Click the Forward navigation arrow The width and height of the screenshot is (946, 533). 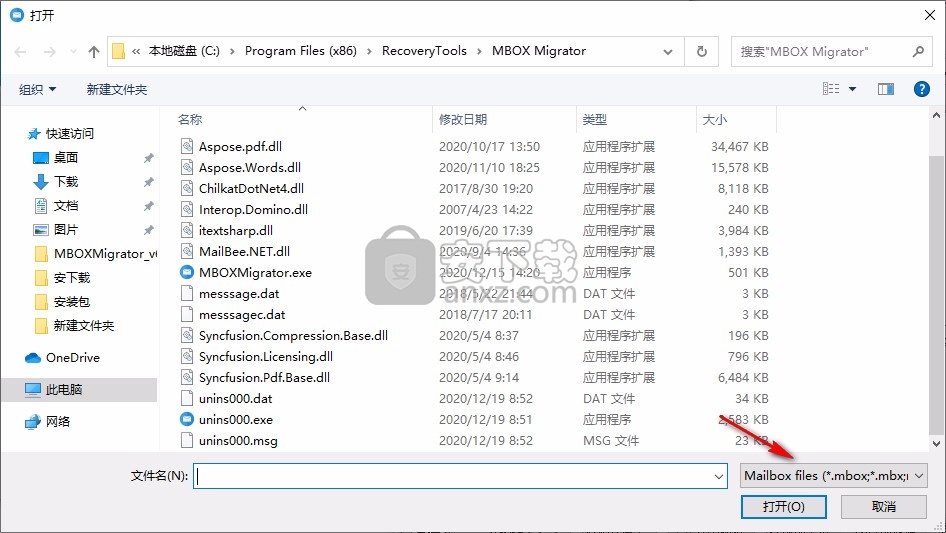point(49,52)
